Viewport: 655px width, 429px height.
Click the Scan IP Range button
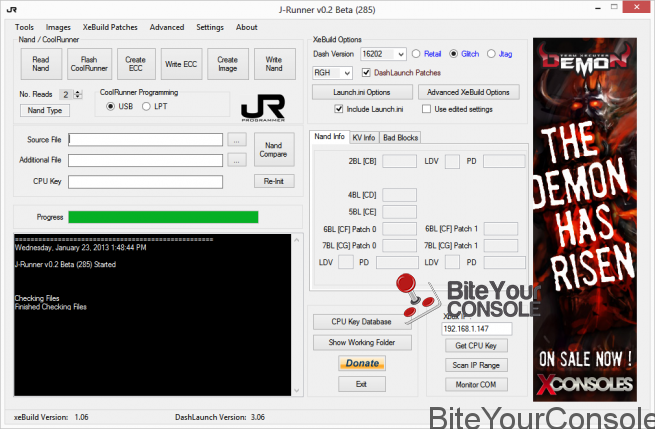pos(476,365)
